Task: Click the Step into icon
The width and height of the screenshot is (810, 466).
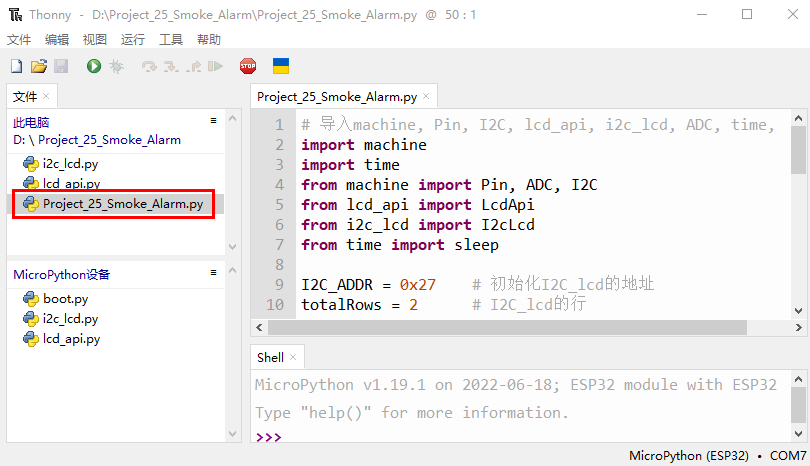Action: (x=171, y=66)
